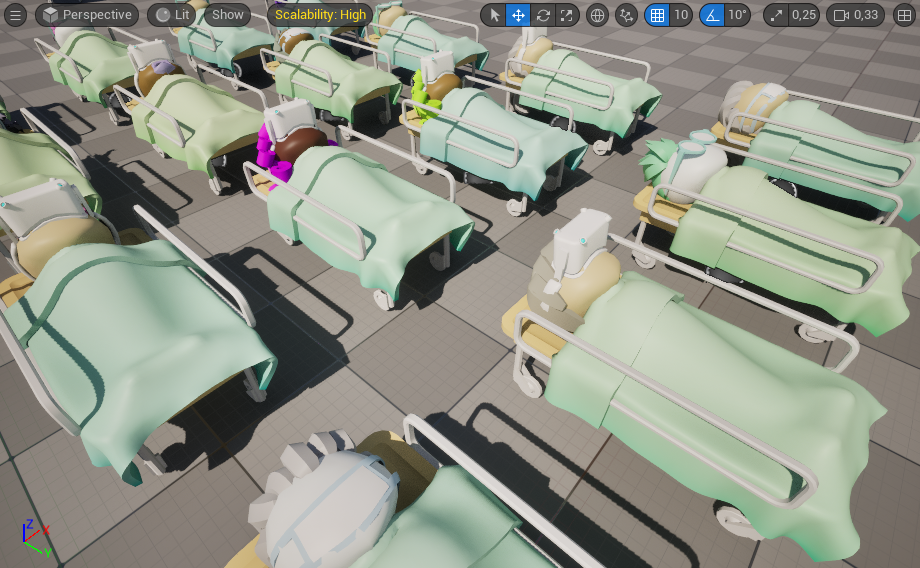This screenshot has width=920, height=568.
Task: Toggle rotation angle snapping
Action: 712,15
